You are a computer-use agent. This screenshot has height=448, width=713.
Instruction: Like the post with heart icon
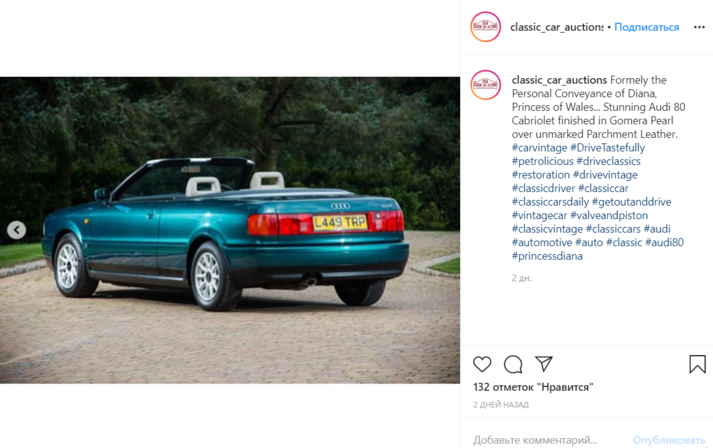pyautogui.click(x=482, y=364)
